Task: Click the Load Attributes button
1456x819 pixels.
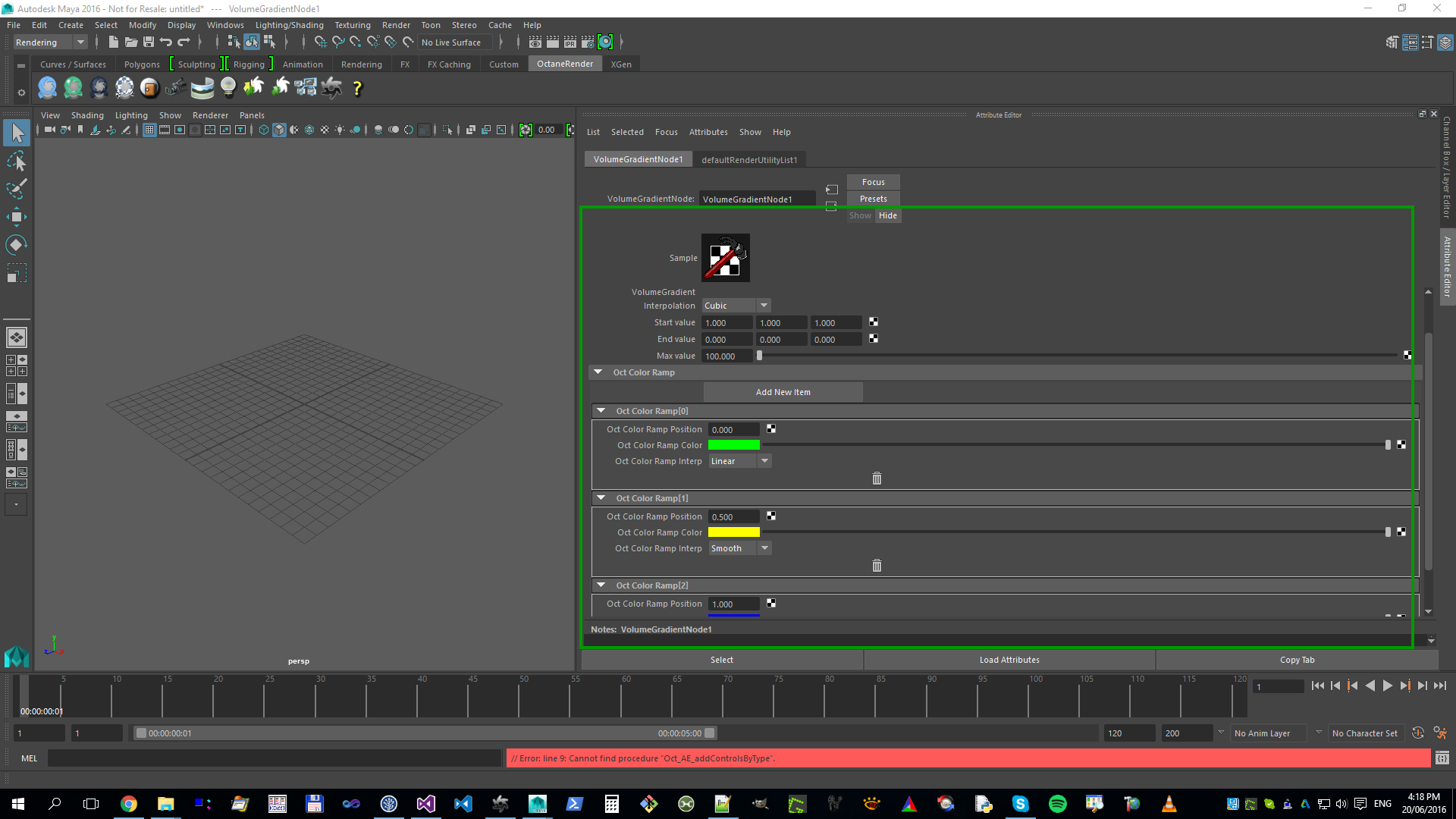Action: (x=1009, y=660)
